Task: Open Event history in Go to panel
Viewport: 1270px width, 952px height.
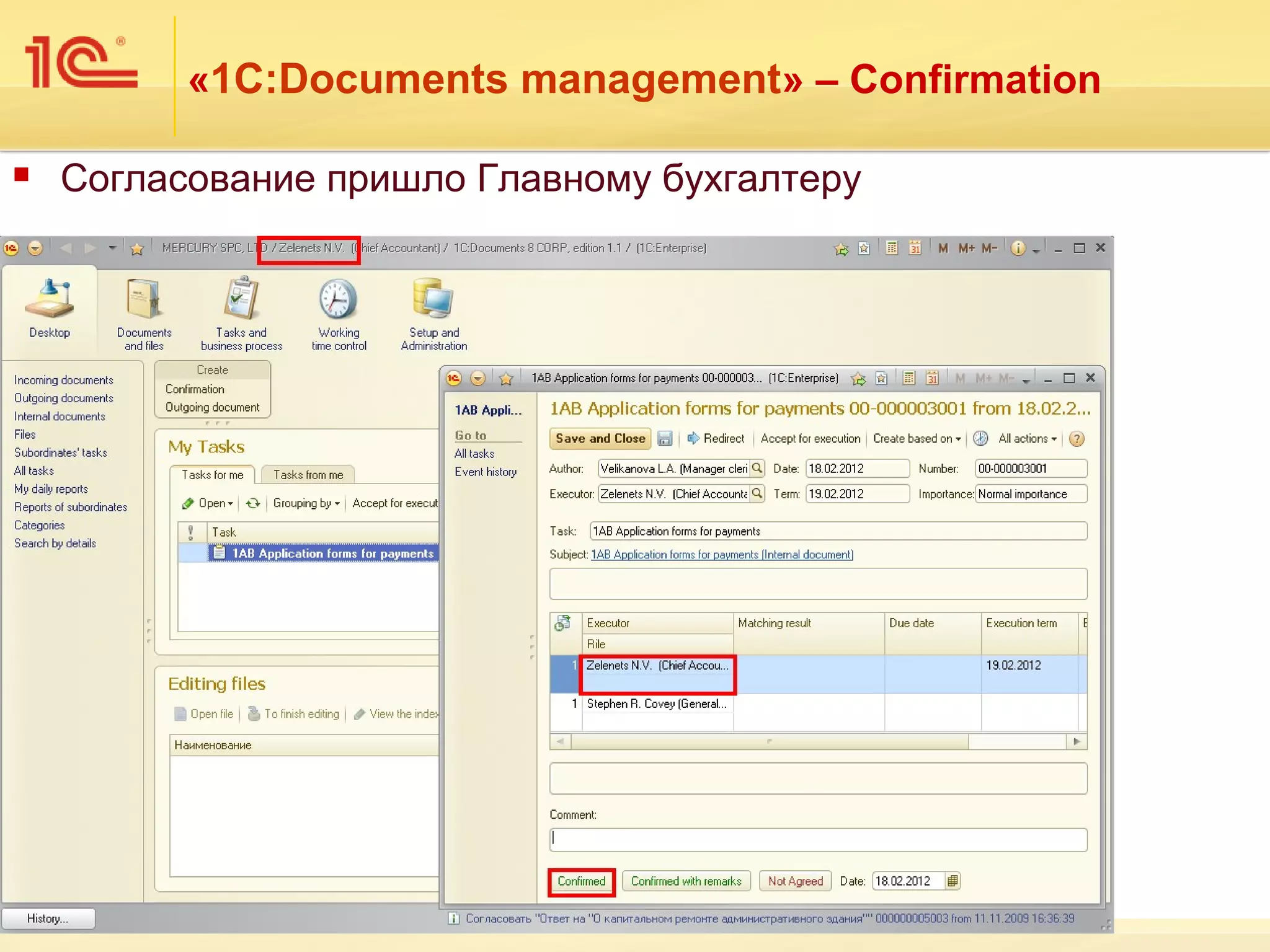Action: (x=486, y=472)
